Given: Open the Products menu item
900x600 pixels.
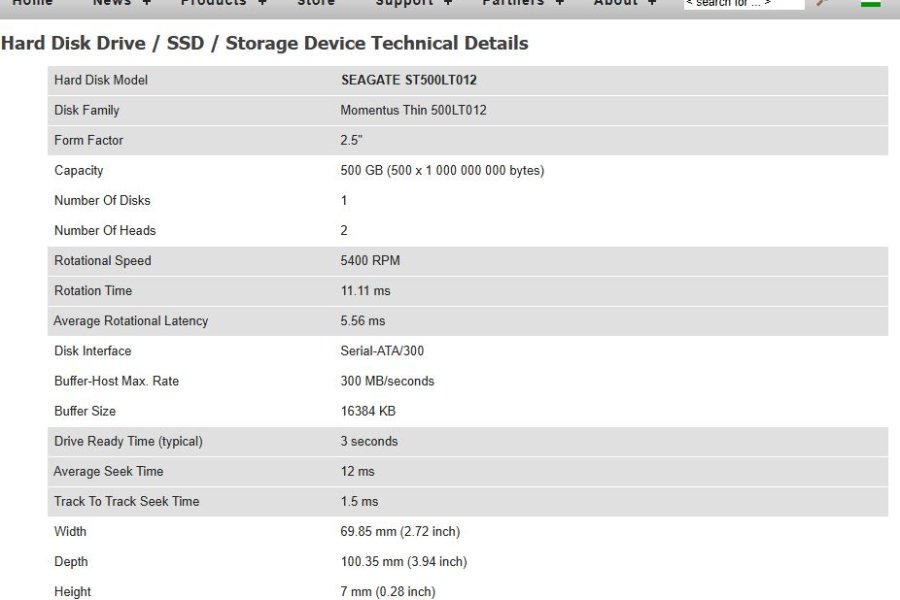Looking at the screenshot, I should tap(214, 2).
